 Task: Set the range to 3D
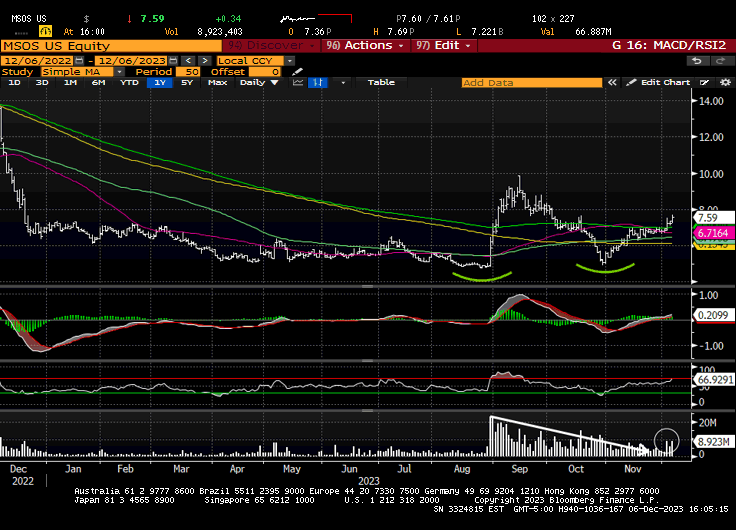coord(42,83)
